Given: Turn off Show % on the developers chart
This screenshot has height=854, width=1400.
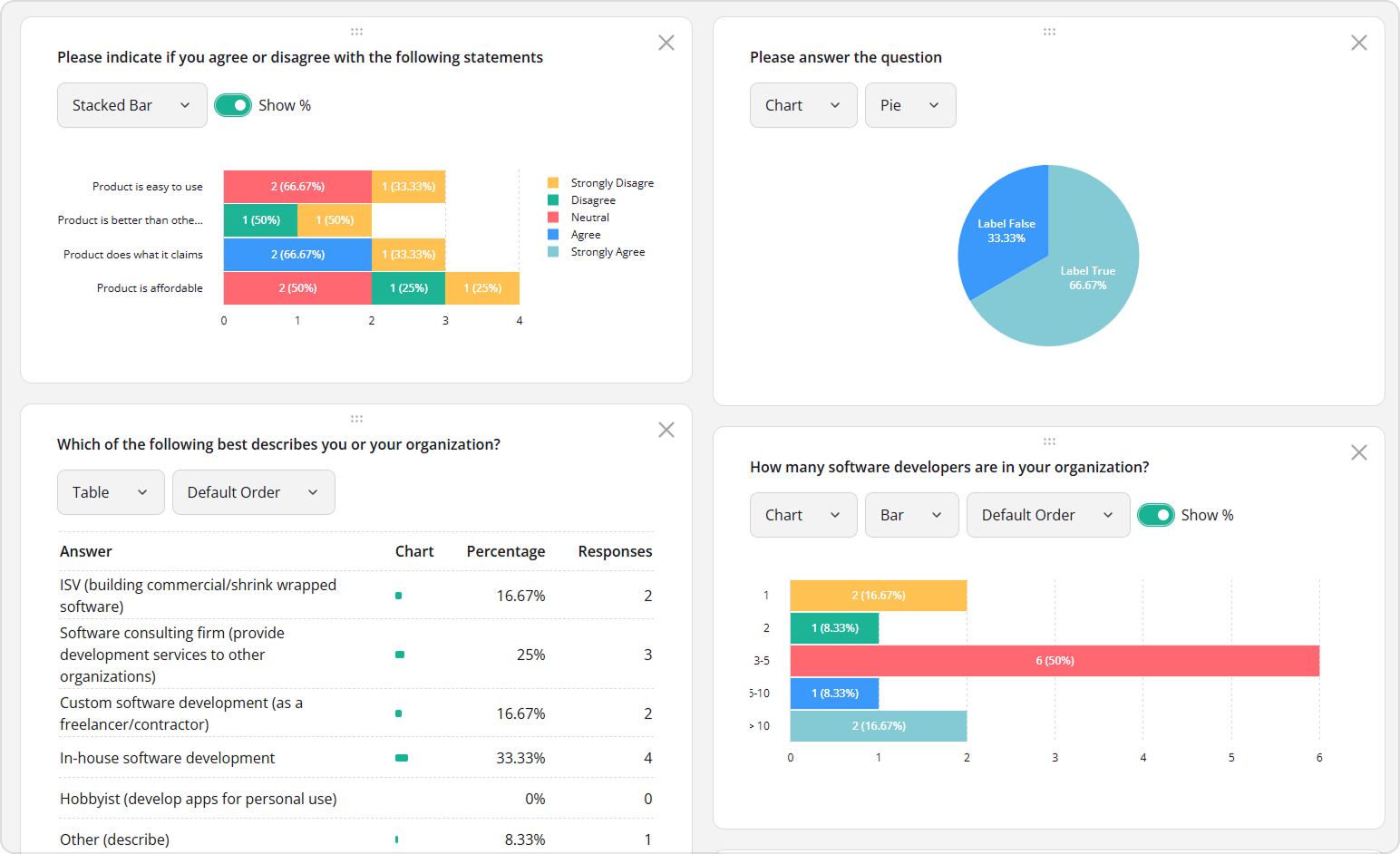Looking at the screenshot, I should [1156, 515].
